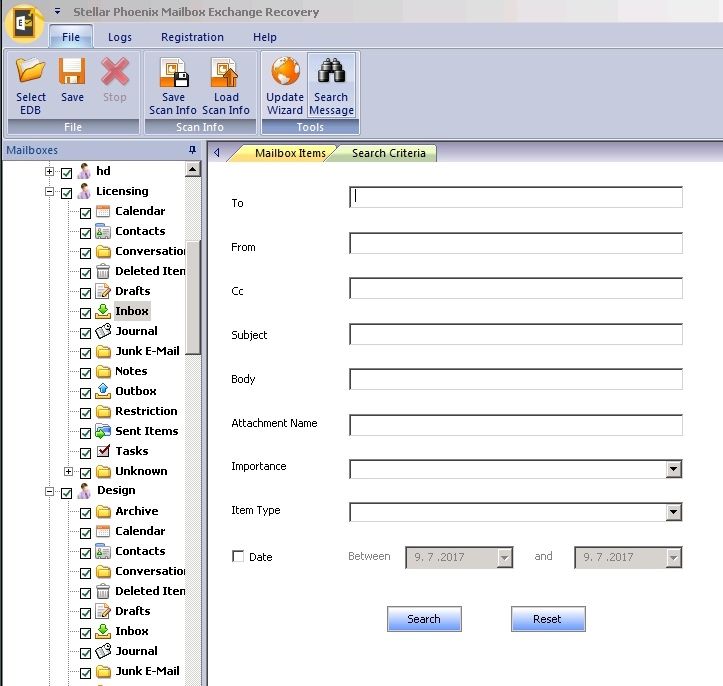The width and height of the screenshot is (723, 686).
Task: Select Outbox folder icon
Action: pos(103,391)
